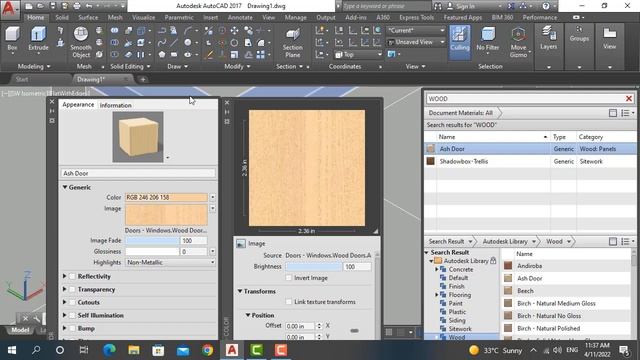The image size is (640, 360).
Task: Click the AutoCAD application menu logo
Action: [x=9, y=9]
